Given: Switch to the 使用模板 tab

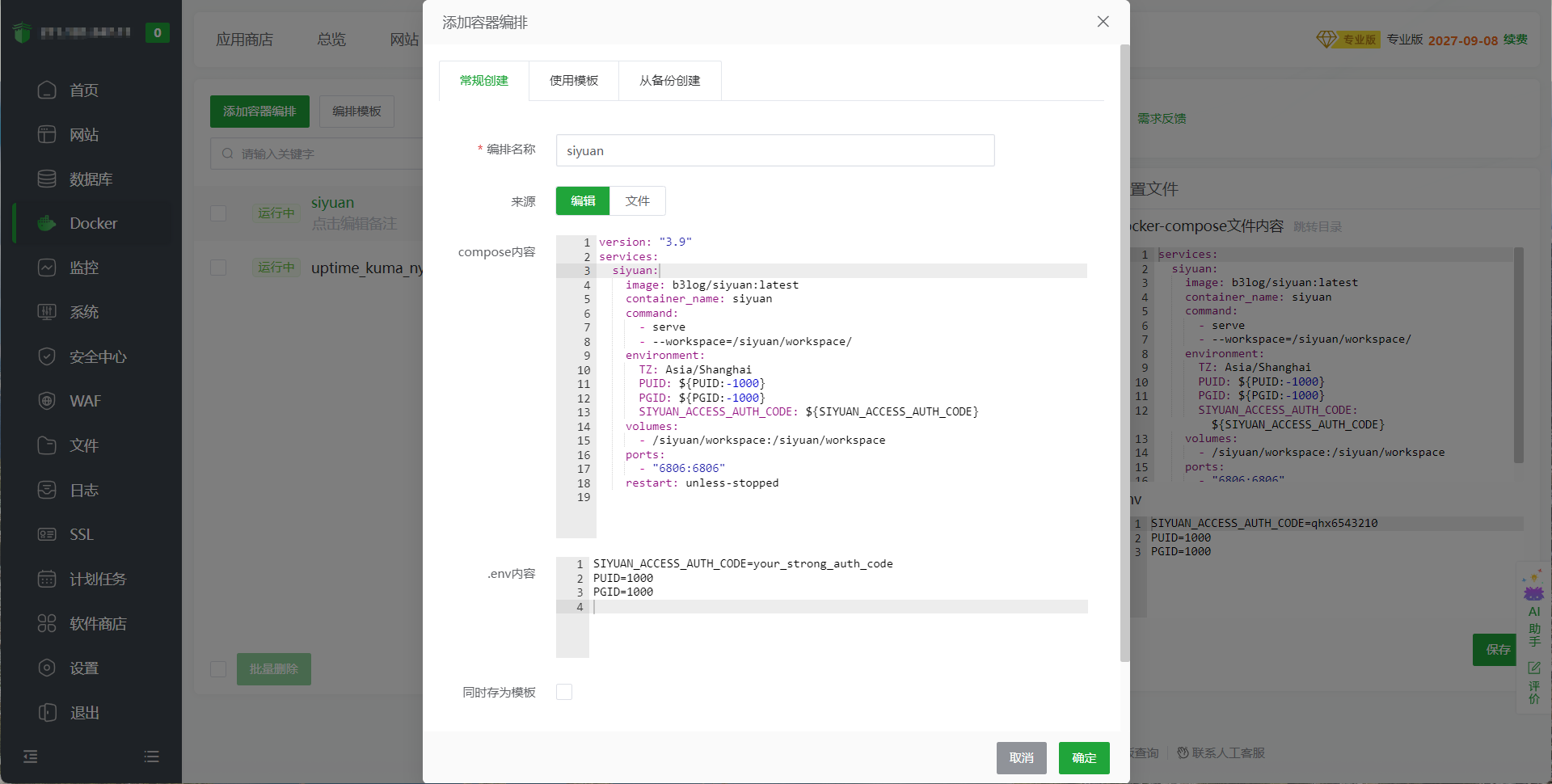Looking at the screenshot, I should [574, 81].
